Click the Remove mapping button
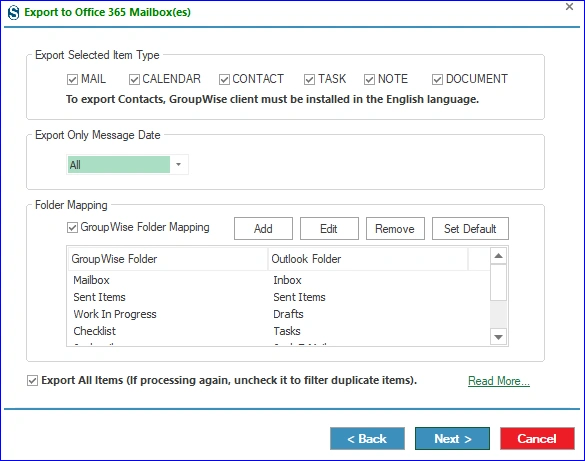585x461 pixels. pyautogui.click(x=395, y=229)
